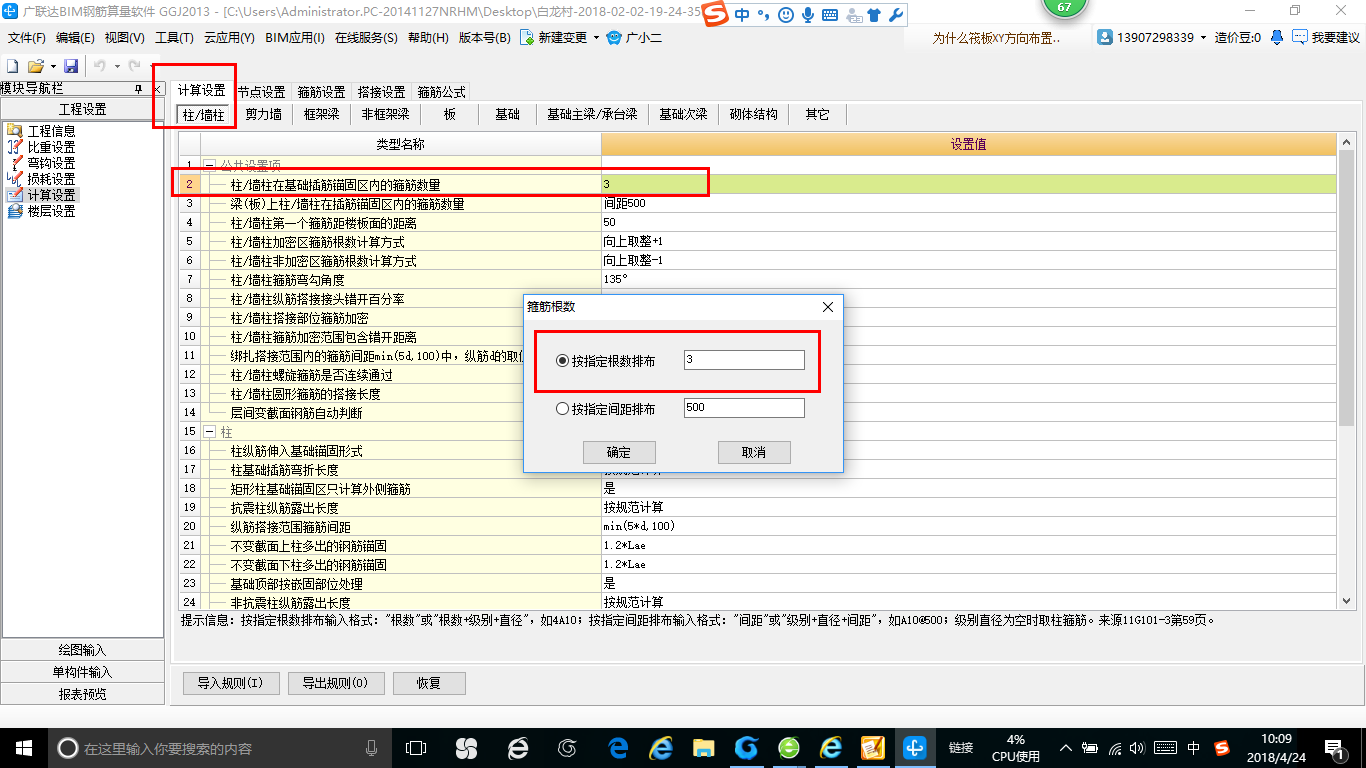Click Sogou input soft keyboard icon
The image size is (1366, 768).
(x=831, y=15)
